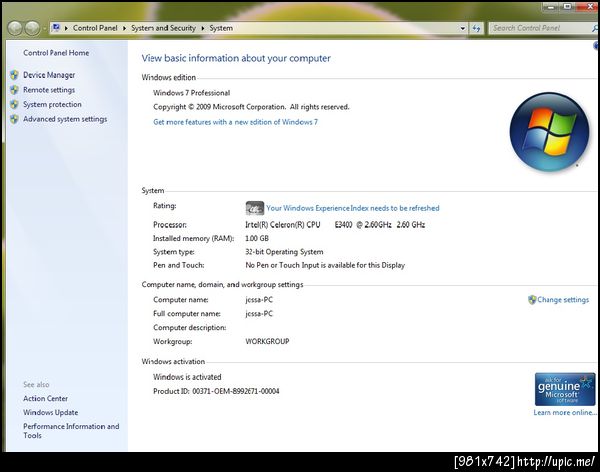Screen dimensions: 600x472
Task: Expand arrow before Control Panel breadcrumb
Action: point(66,28)
